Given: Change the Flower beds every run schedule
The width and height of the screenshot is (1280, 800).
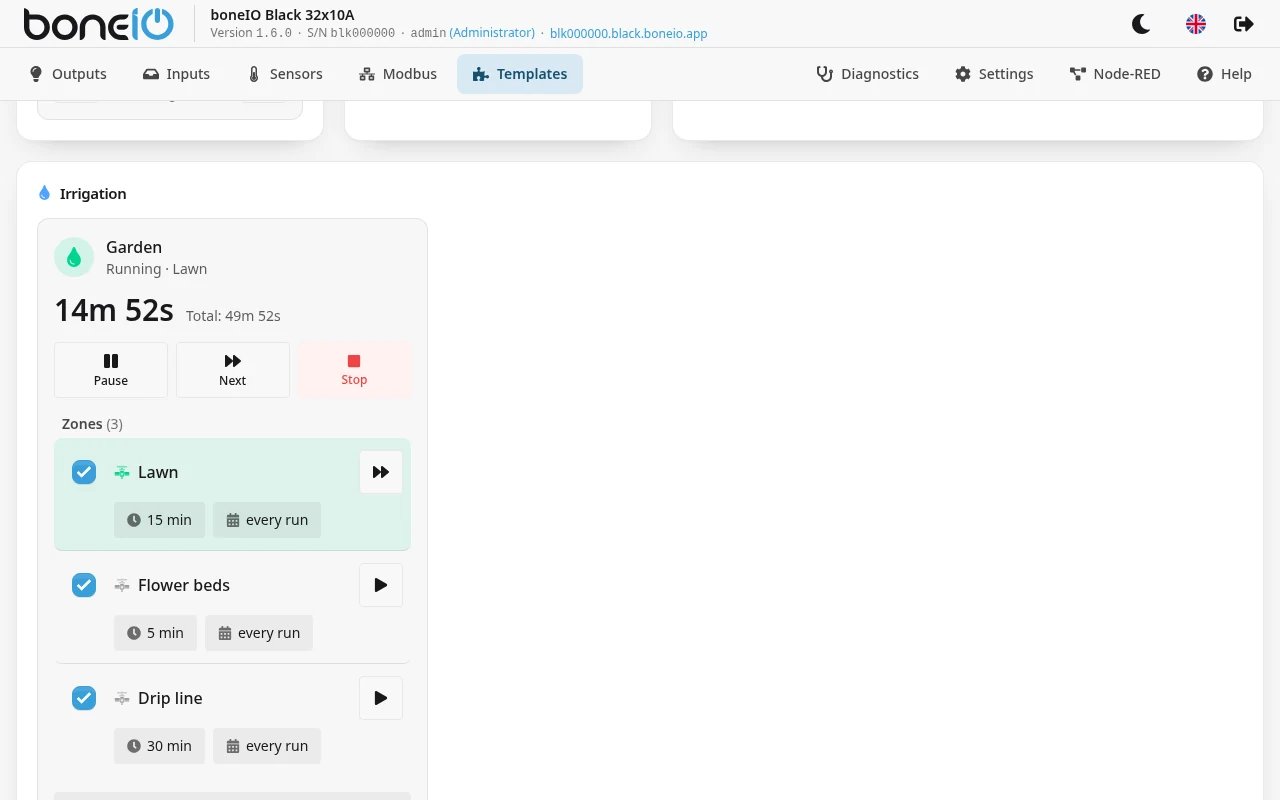Looking at the screenshot, I should coord(259,633).
